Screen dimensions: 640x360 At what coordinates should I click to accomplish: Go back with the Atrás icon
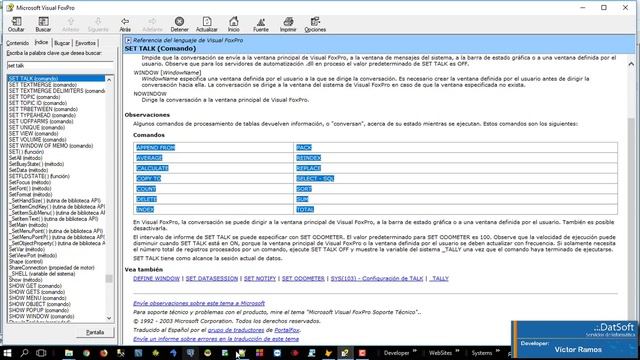(125, 24)
